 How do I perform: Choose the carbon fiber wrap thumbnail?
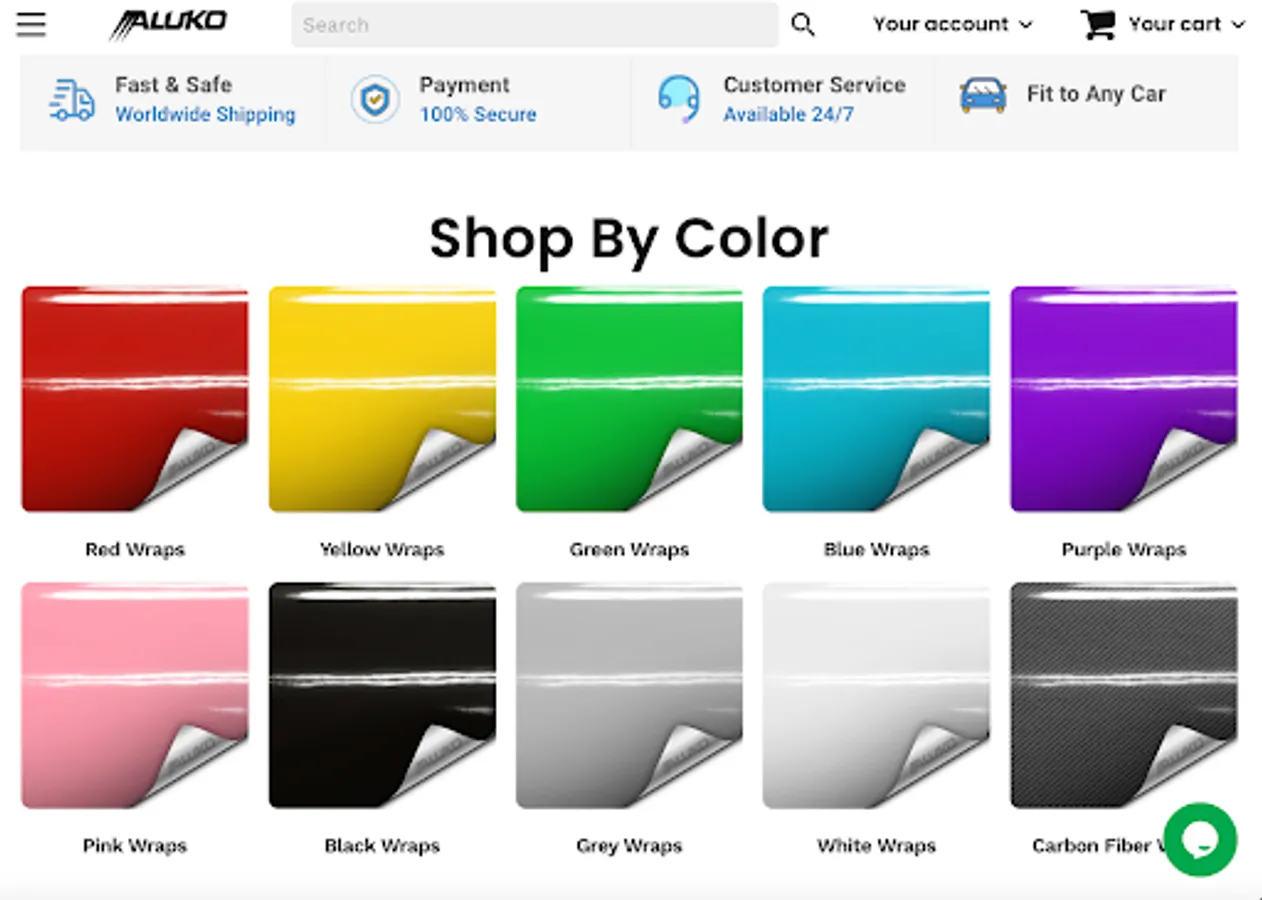pos(1123,695)
